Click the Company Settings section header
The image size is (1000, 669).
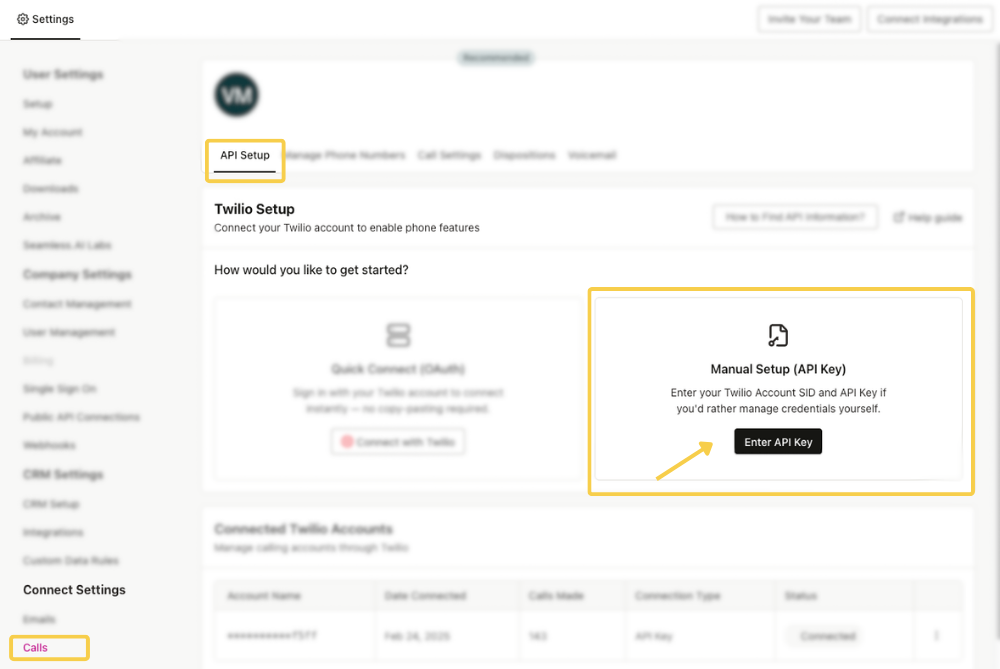pyautogui.click(x=77, y=274)
